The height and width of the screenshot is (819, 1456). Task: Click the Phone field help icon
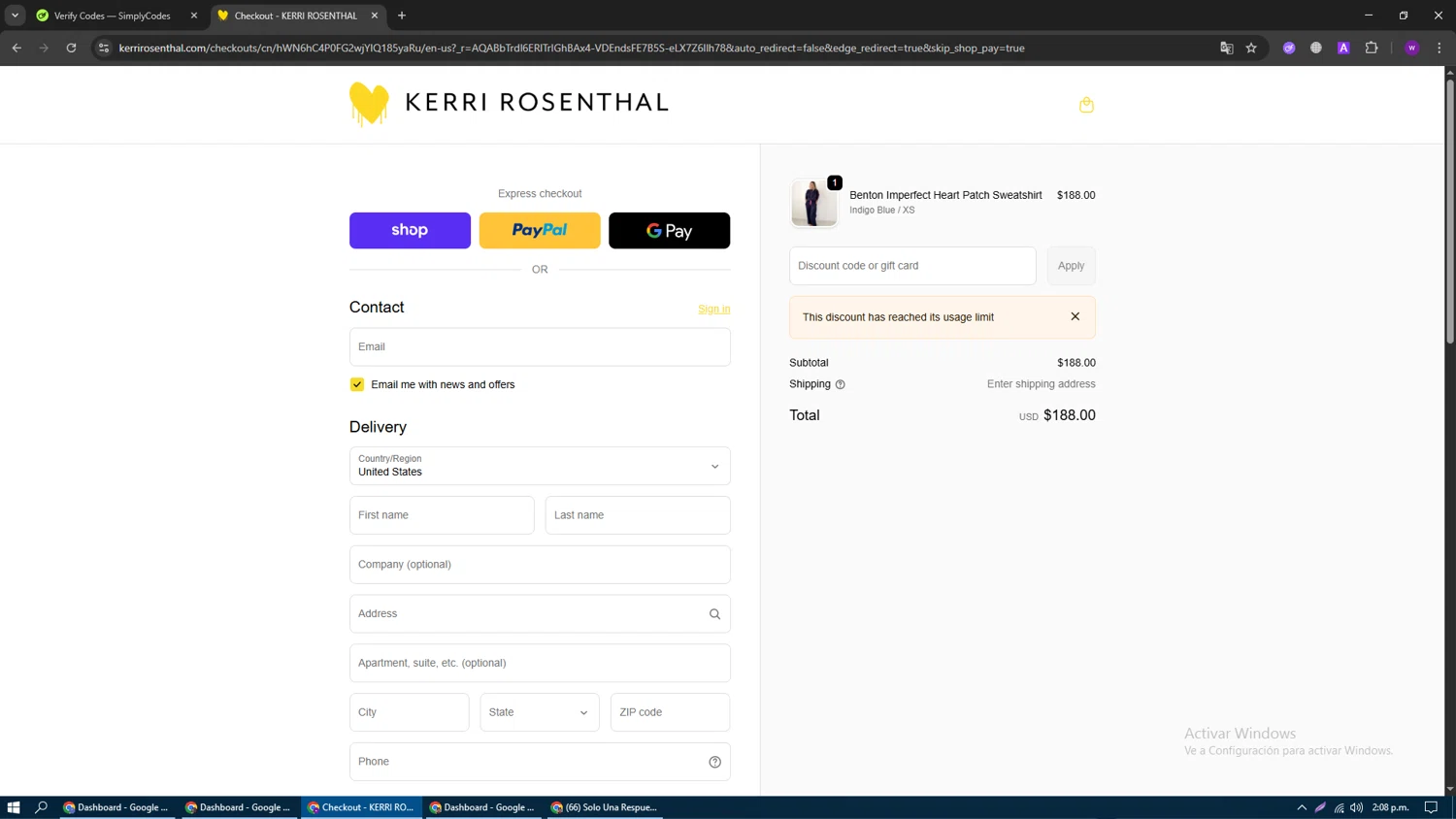pos(714,762)
